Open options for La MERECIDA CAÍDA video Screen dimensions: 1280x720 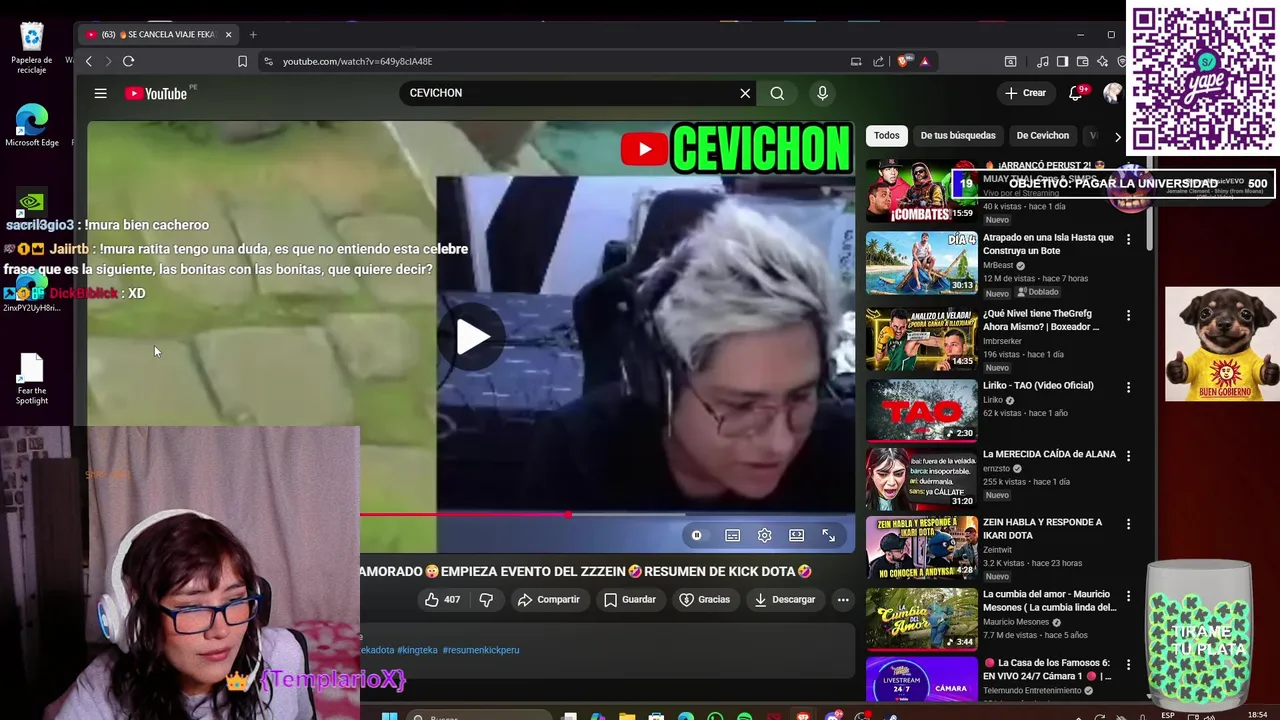coord(1128,456)
